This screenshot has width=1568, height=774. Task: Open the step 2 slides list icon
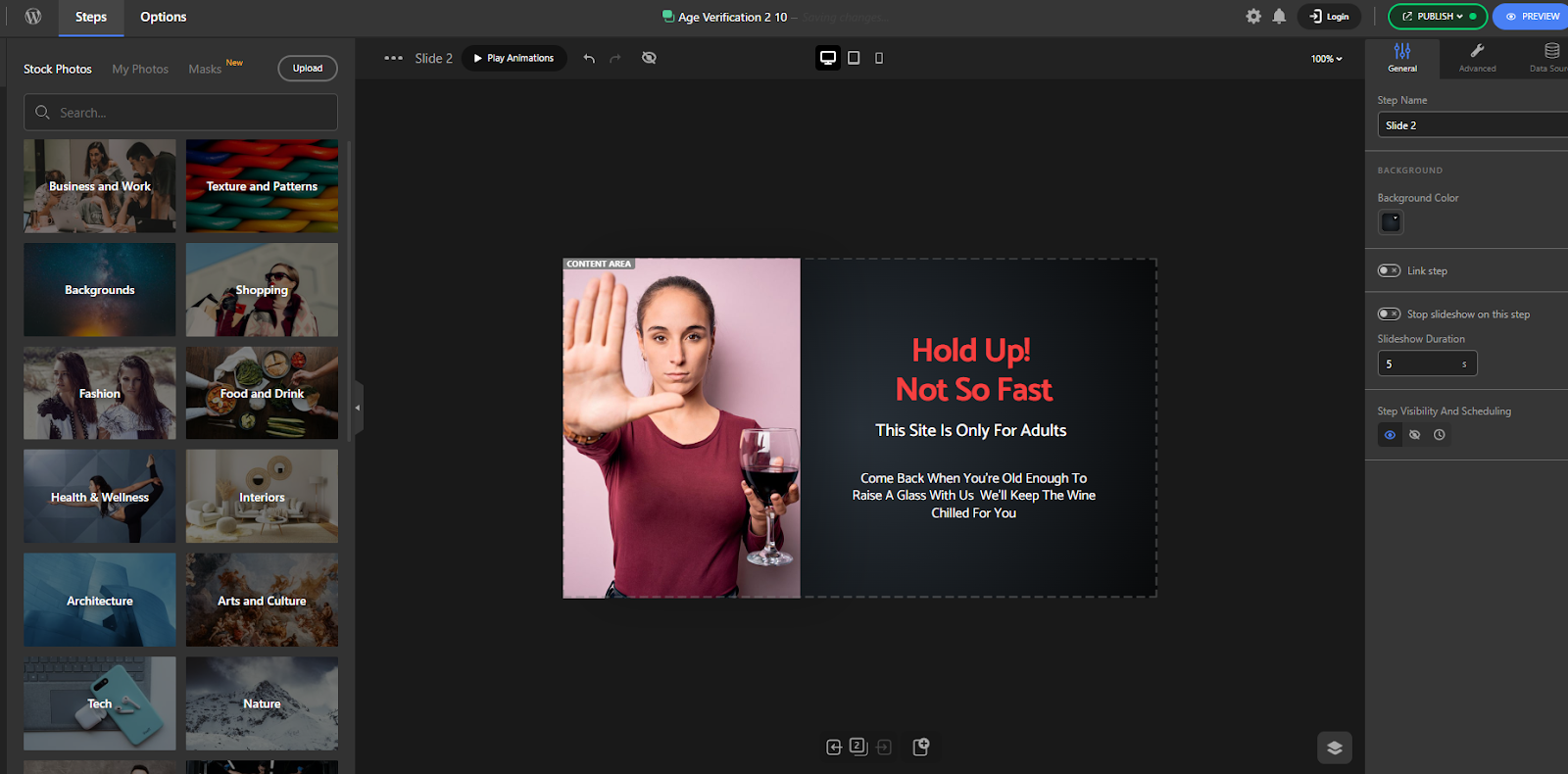coord(858,747)
